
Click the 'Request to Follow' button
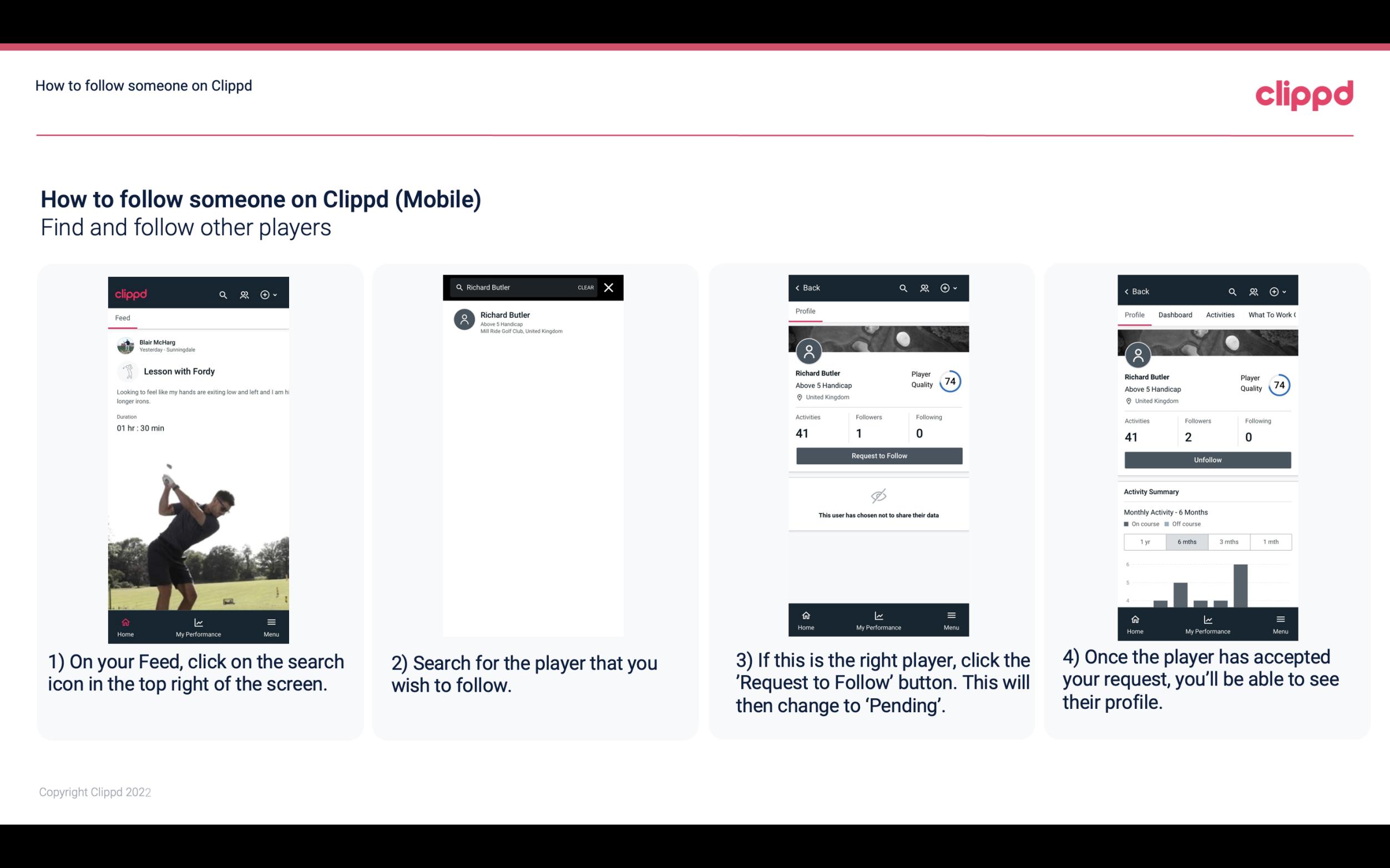point(877,455)
